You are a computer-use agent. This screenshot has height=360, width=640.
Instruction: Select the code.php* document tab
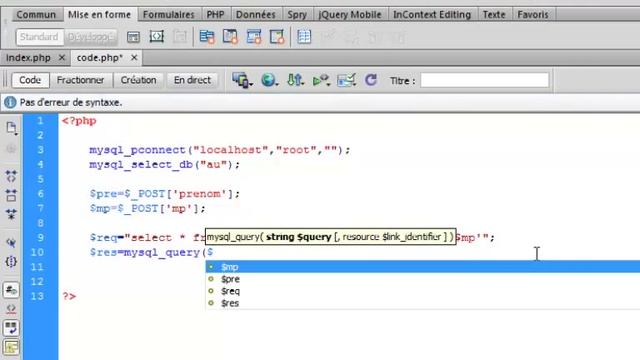click(100, 58)
